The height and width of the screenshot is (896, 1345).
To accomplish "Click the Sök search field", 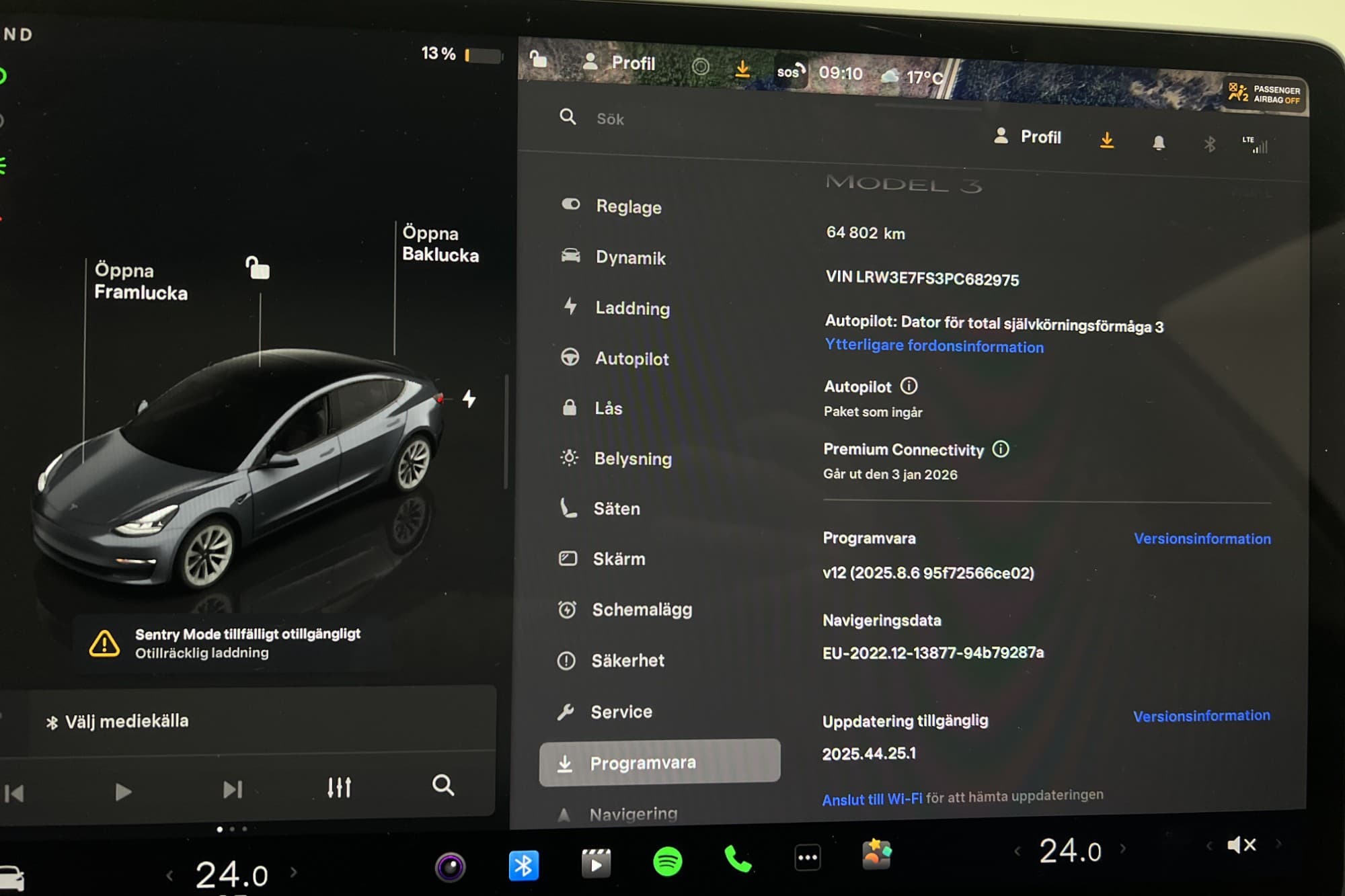I will click(x=610, y=119).
